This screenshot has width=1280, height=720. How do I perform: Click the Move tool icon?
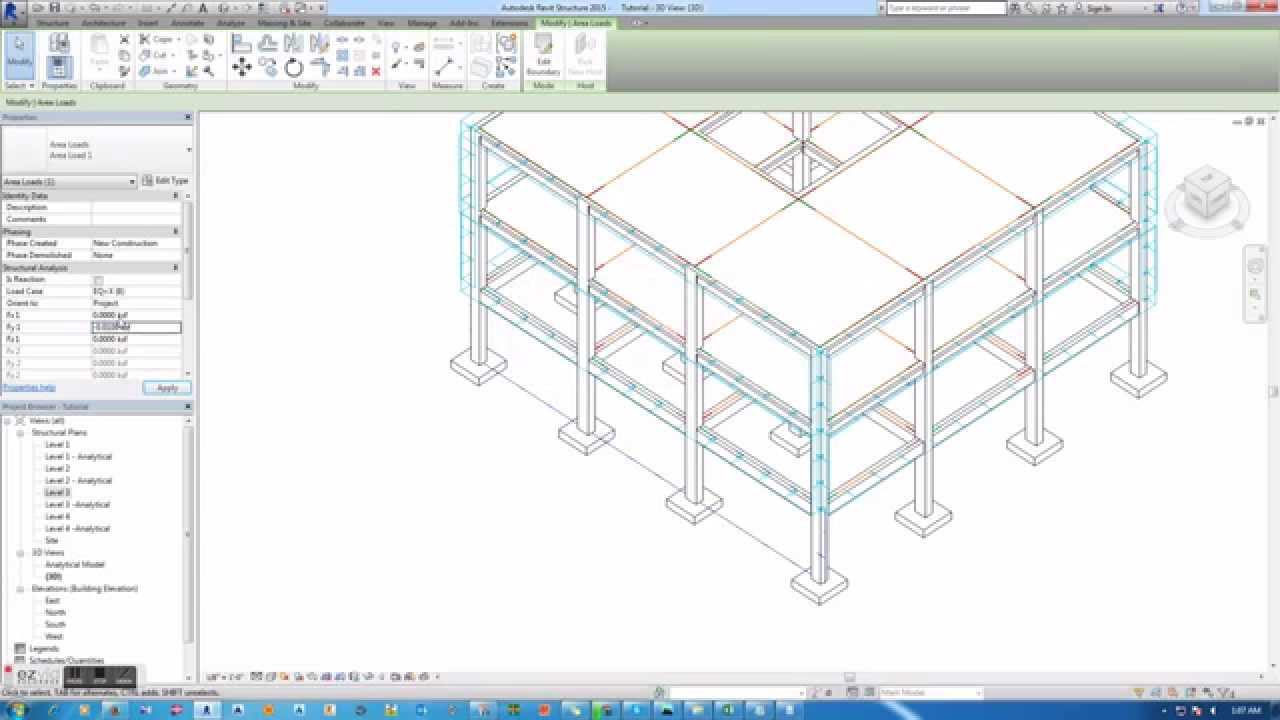[x=243, y=68]
